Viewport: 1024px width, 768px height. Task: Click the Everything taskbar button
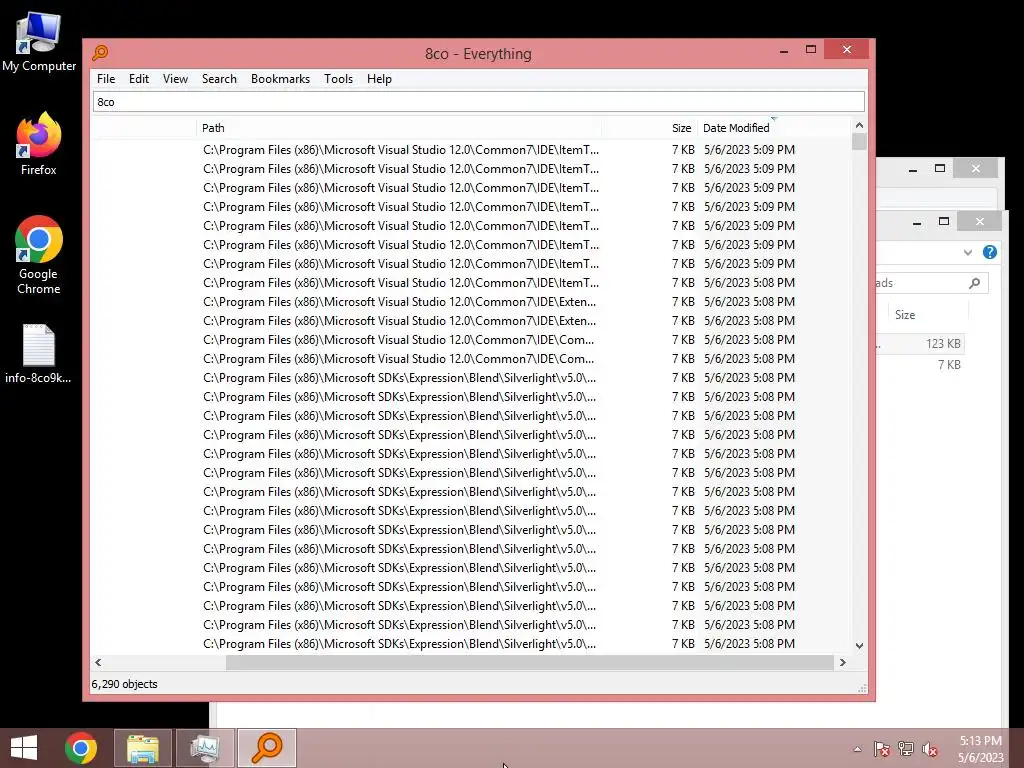[266, 748]
